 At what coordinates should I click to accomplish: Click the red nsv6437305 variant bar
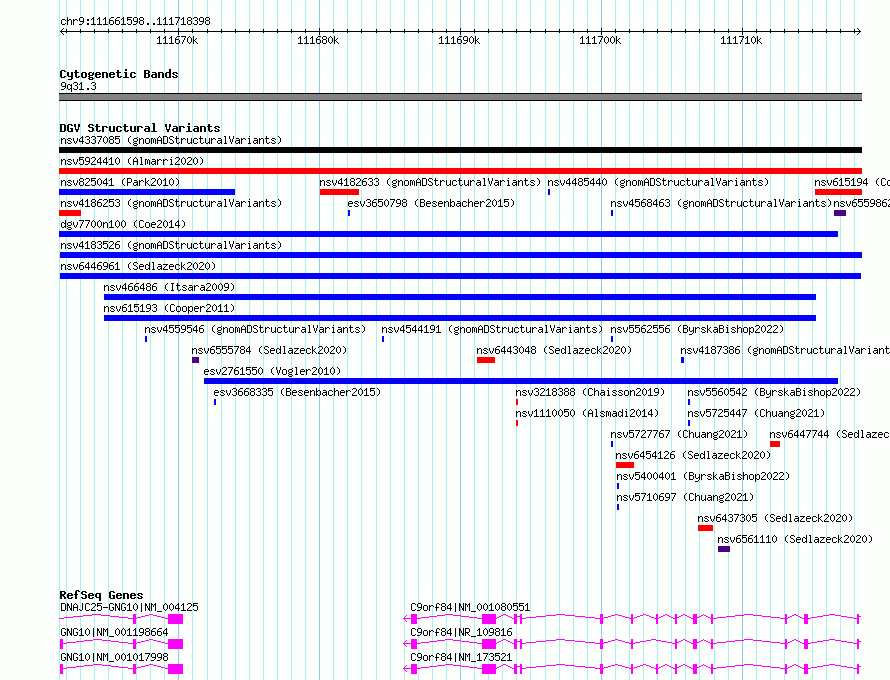point(706,528)
